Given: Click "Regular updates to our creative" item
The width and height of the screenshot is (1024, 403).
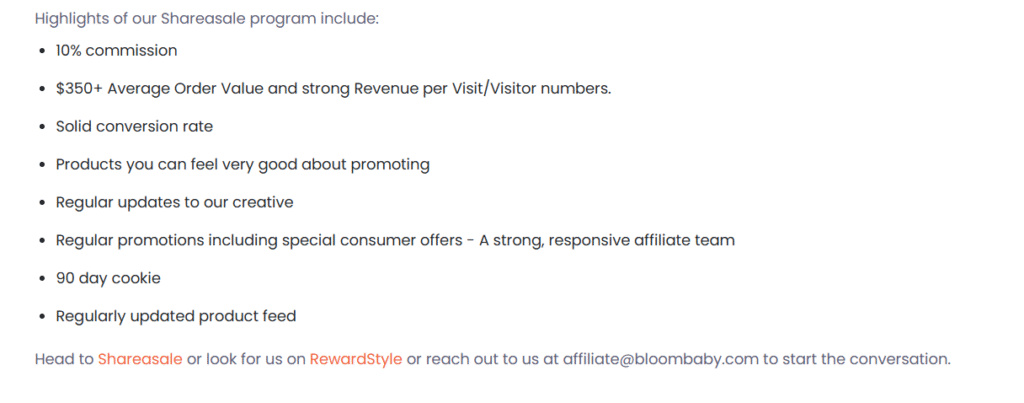Looking at the screenshot, I should (174, 202).
